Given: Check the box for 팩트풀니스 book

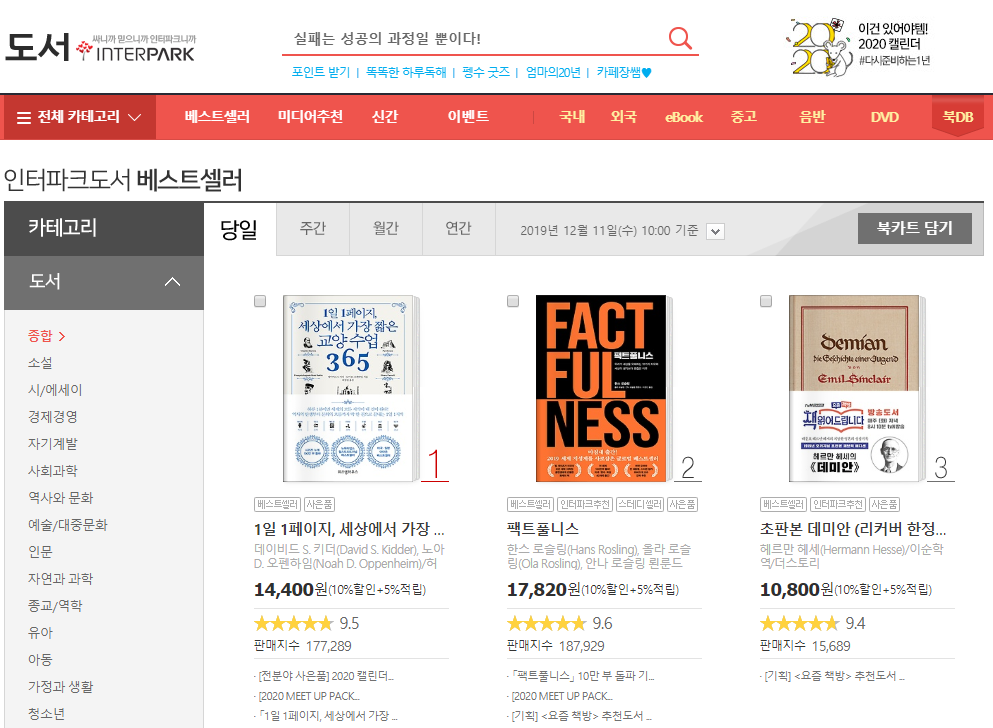Looking at the screenshot, I should (513, 301).
